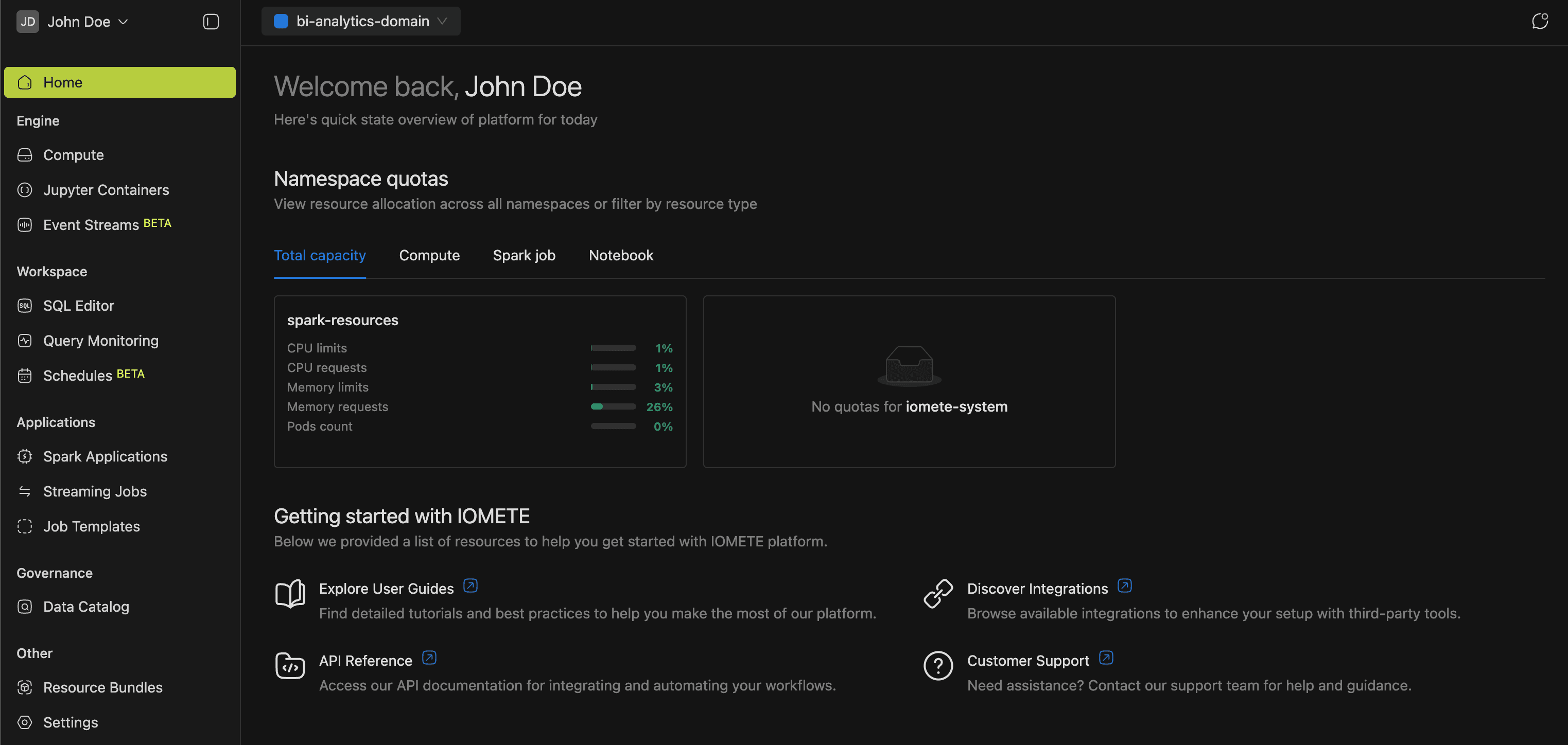The height and width of the screenshot is (745, 1568).
Task: Collapse the sidebar with the panel toggle
Action: point(210,21)
